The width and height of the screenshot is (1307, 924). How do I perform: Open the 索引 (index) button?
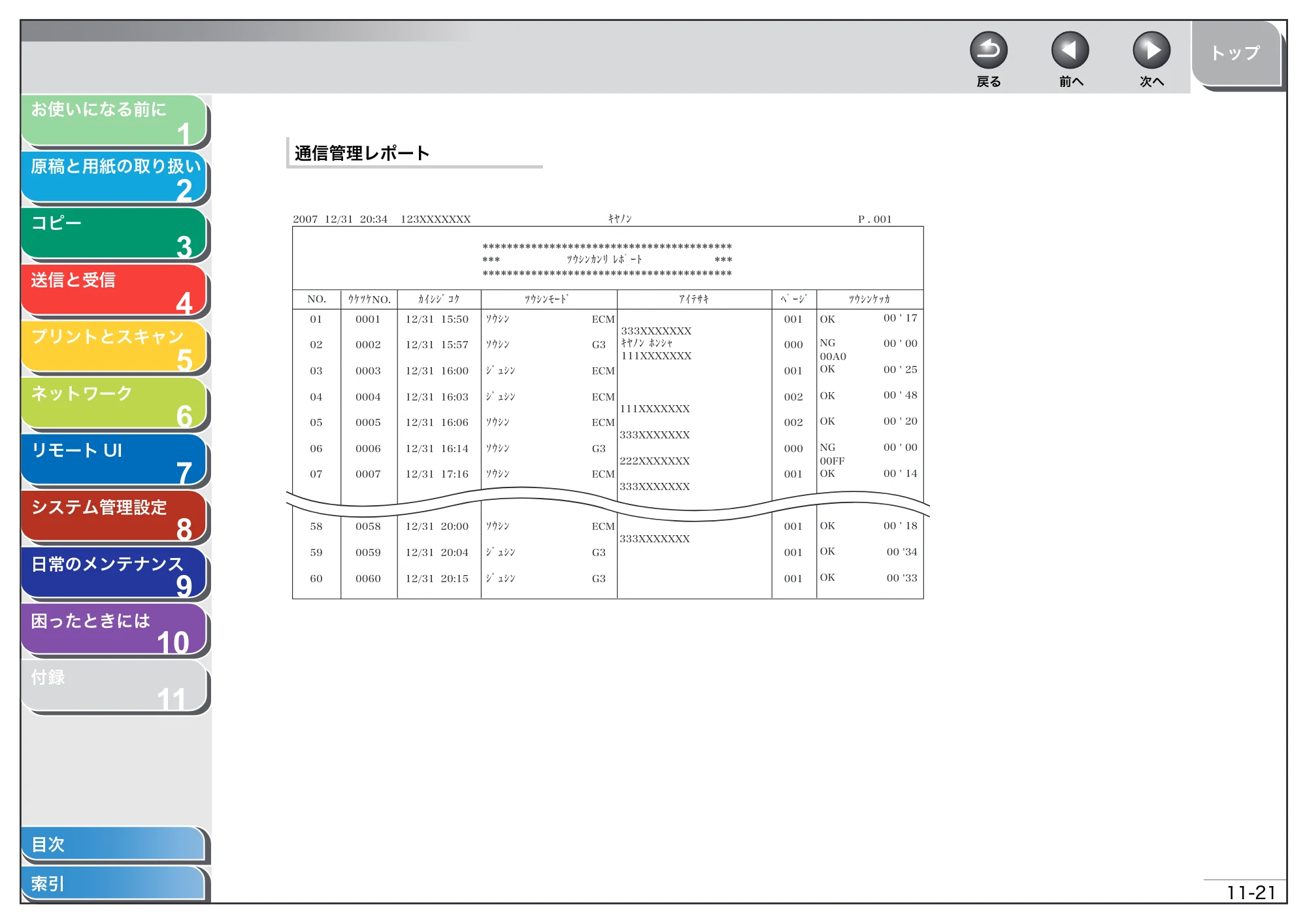[x=113, y=883]
